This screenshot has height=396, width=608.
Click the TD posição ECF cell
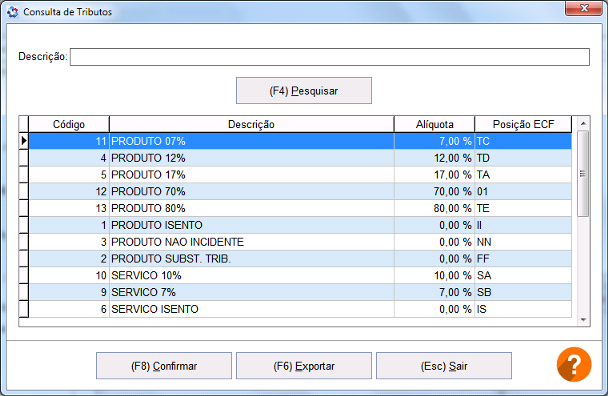(523, 158)
